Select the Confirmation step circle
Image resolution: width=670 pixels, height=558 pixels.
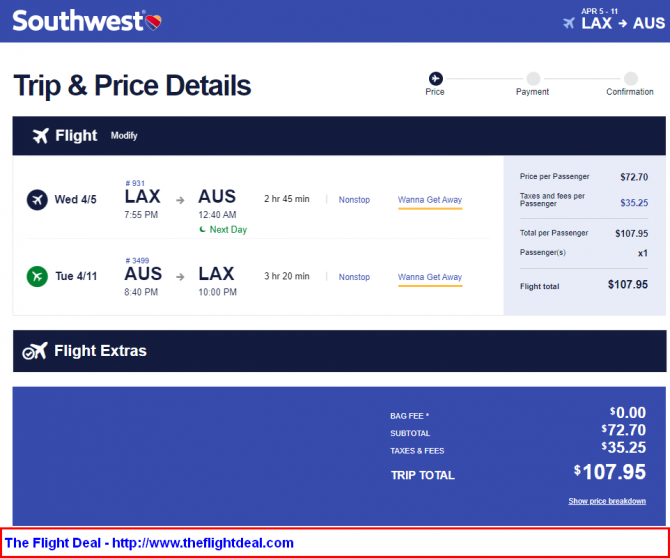point(631,79)
